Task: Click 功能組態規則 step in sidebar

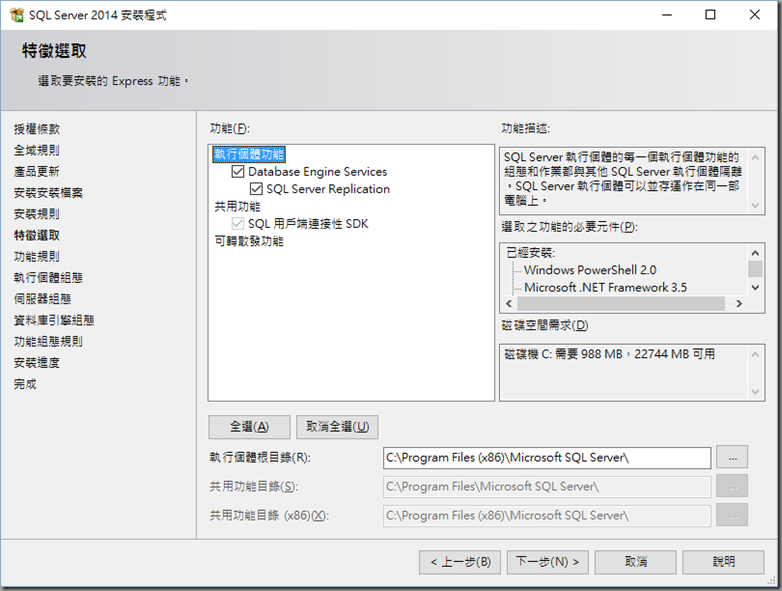Action: pyautogui.click(x=48, y=342)
